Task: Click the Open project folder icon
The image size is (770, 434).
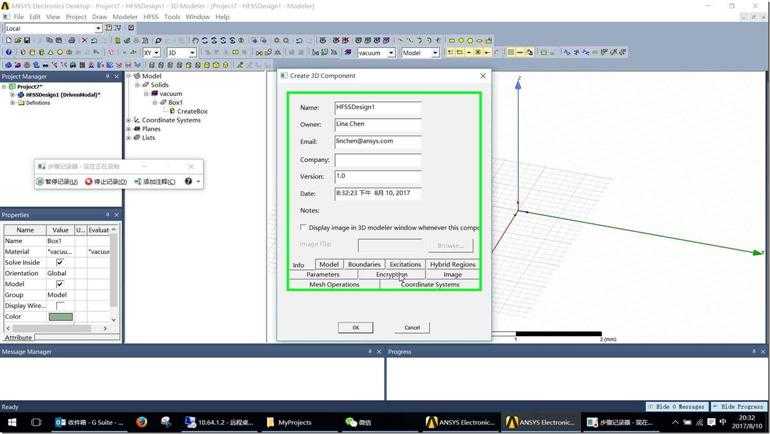Action: point(18,40)
